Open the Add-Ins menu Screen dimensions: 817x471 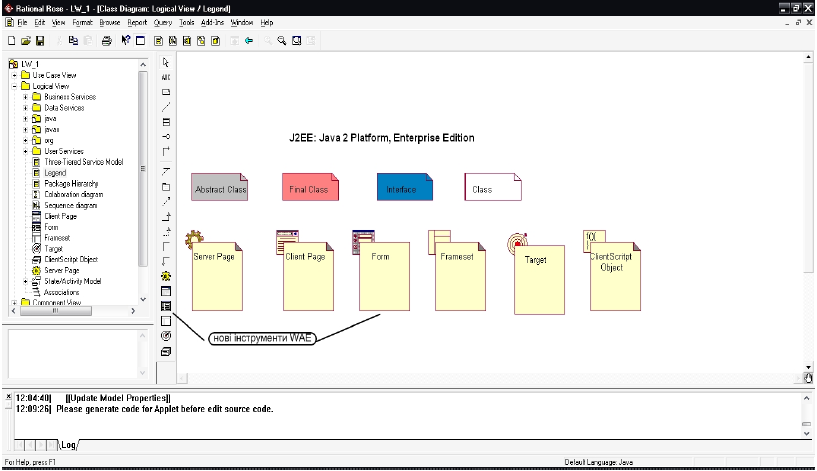pyautogui.click(x=212, y=22)
